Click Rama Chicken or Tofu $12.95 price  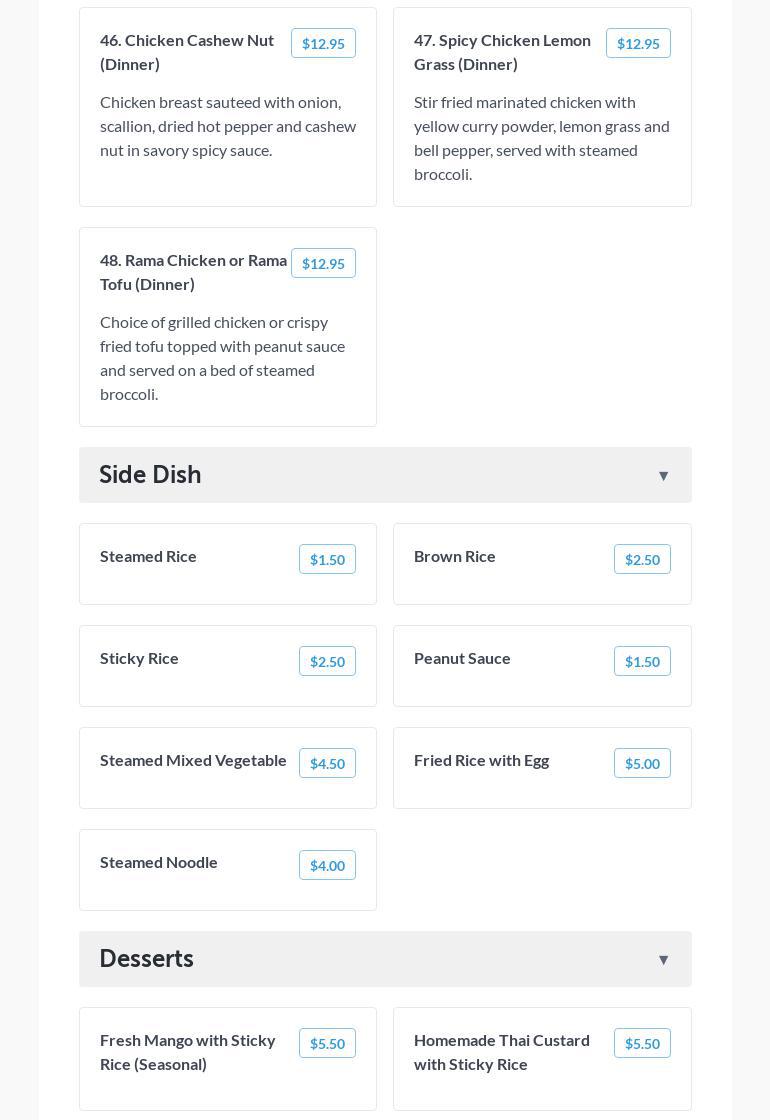[323, 264]
